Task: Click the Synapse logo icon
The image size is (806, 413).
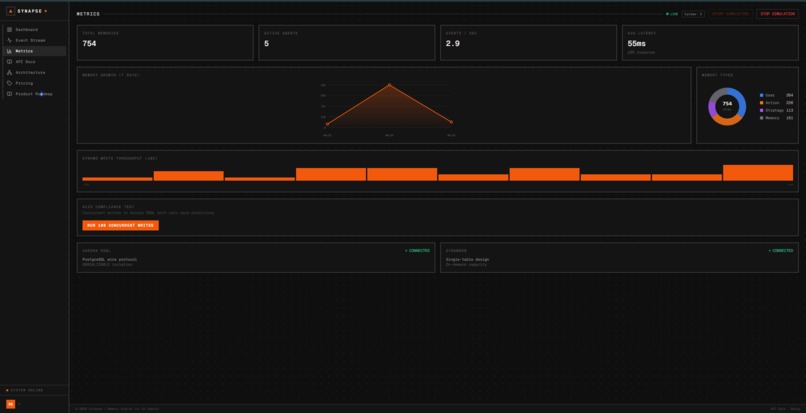Action: click(x=10, y=11)
